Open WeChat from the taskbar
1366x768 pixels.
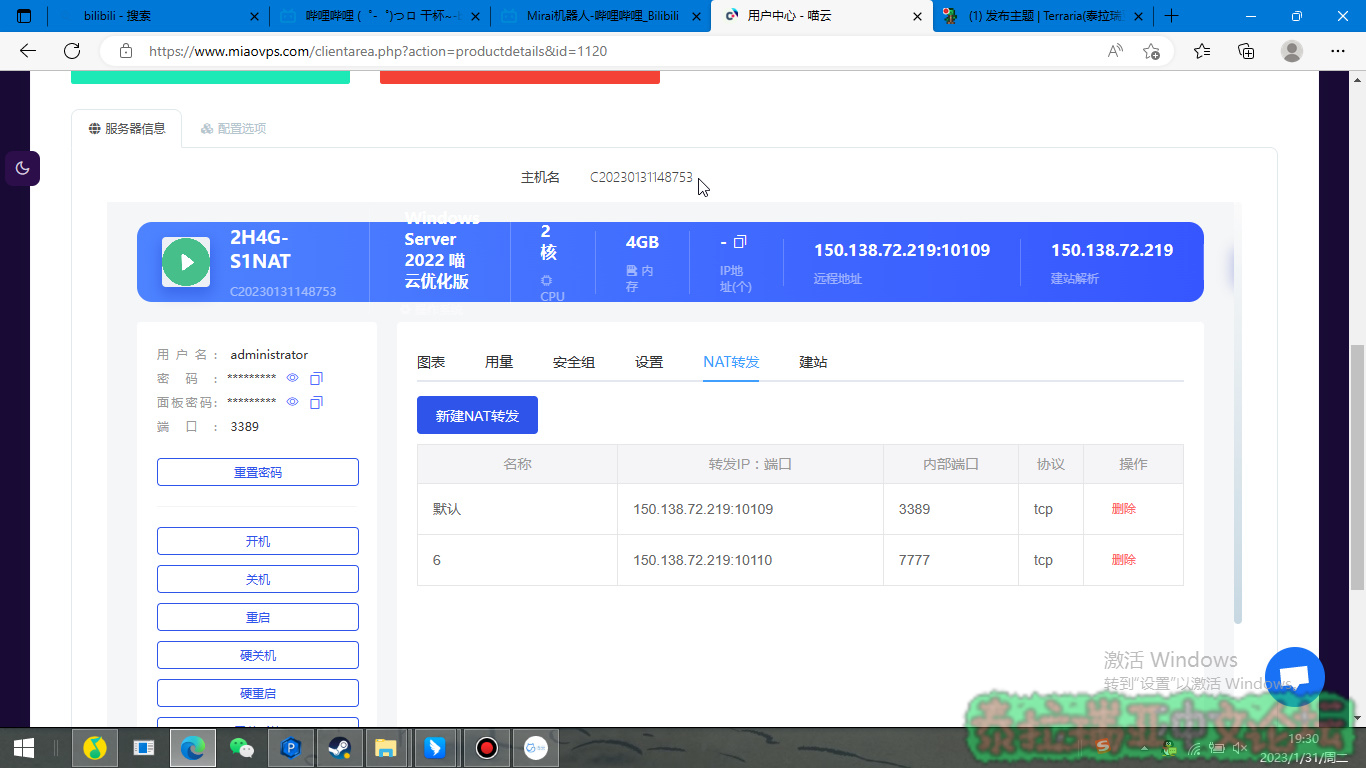(241, 748)
